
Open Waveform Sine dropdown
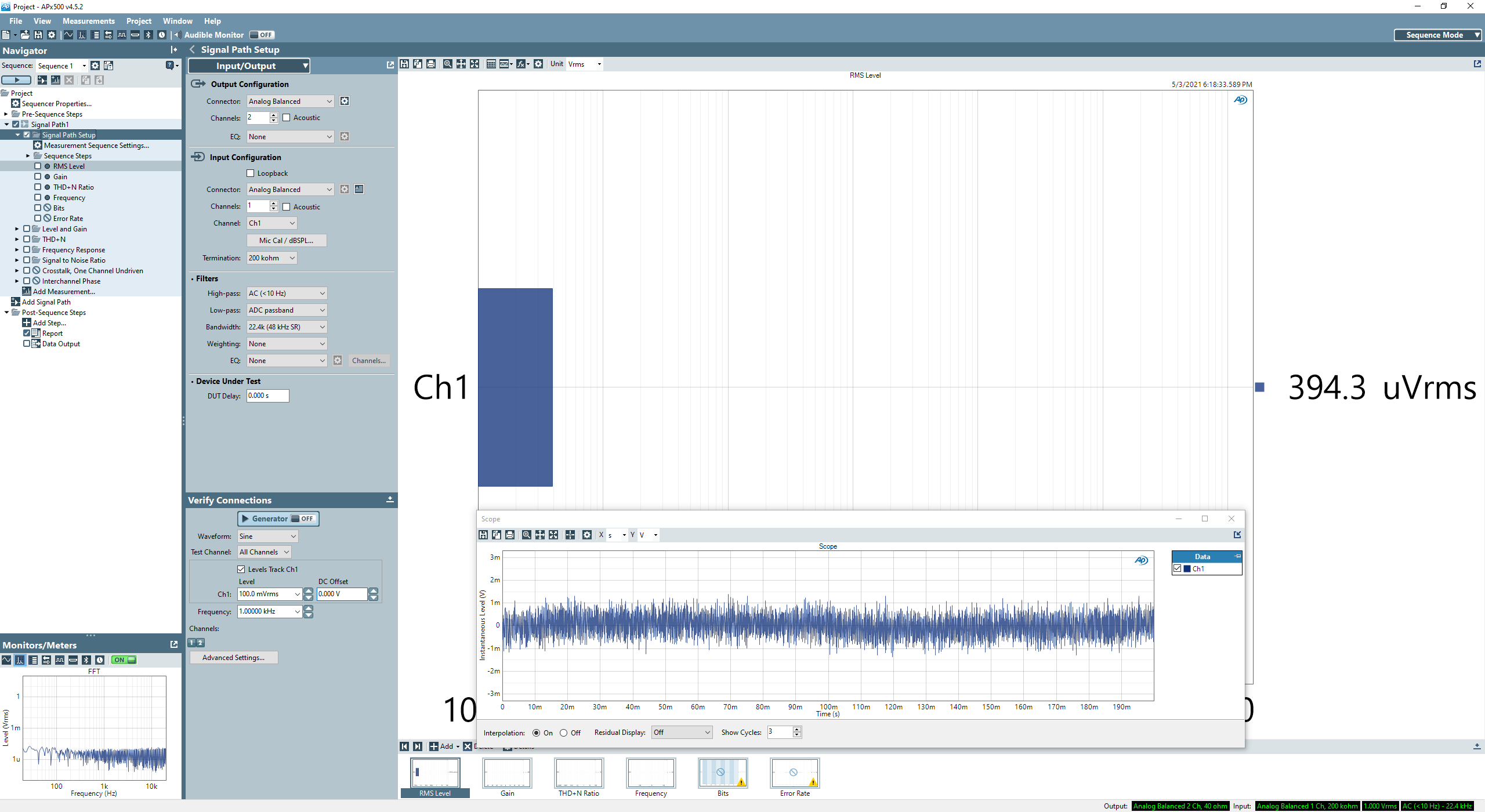coord(267,536)
